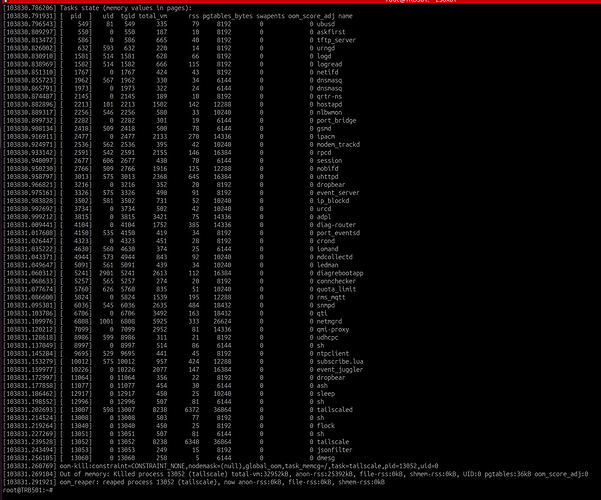Select the 'tgid' column header

[x=128, y=16]
